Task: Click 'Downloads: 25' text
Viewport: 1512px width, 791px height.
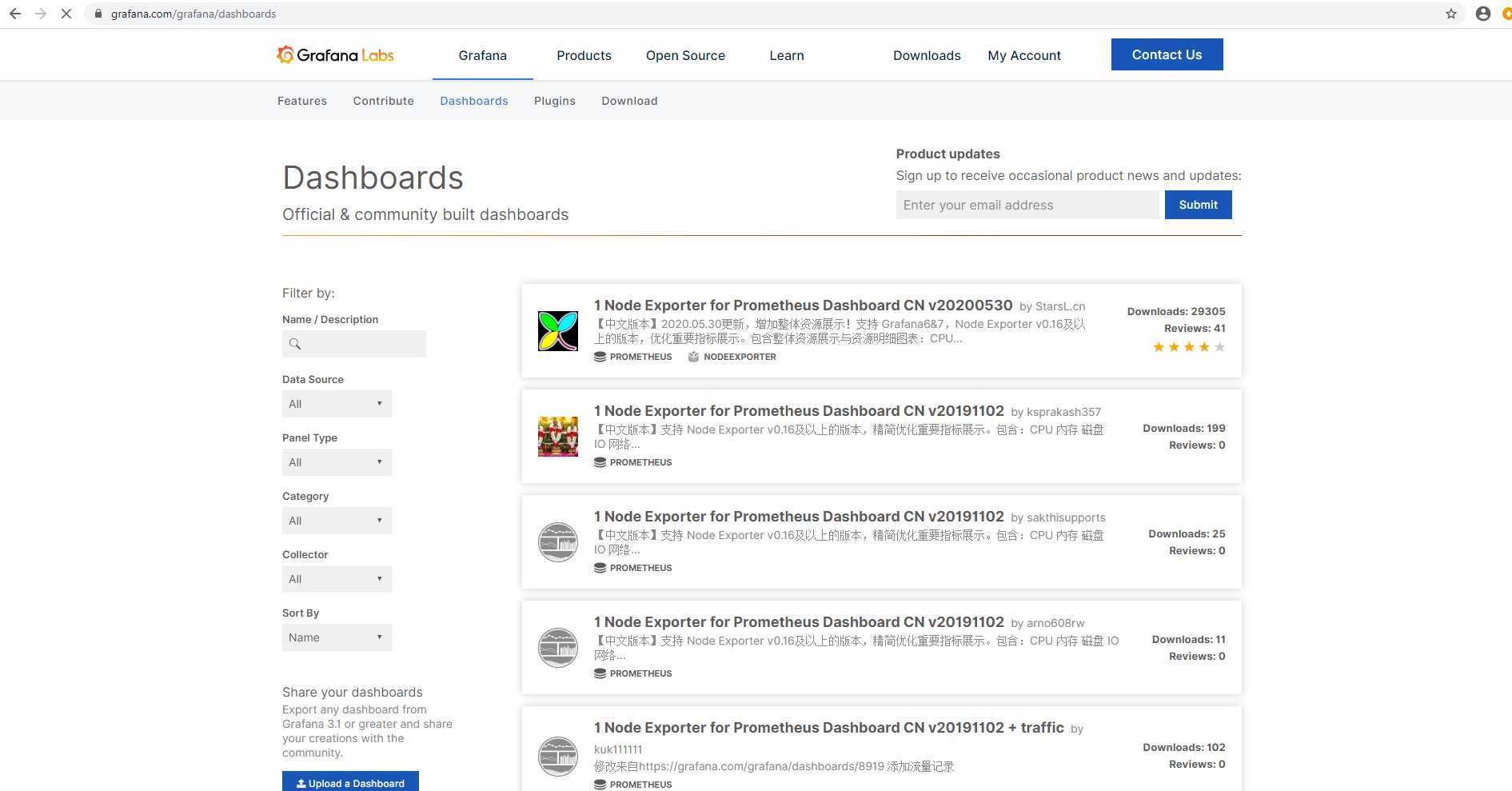Action: tap(1187, 533)
